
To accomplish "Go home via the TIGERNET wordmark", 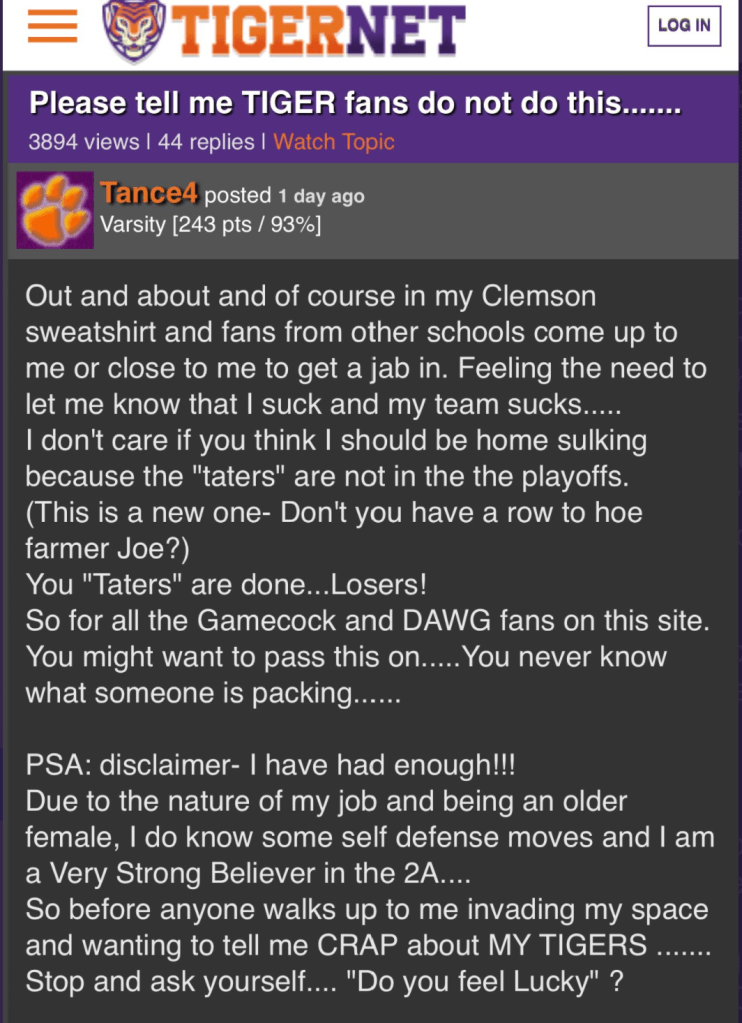I will [x=320, y=28].
